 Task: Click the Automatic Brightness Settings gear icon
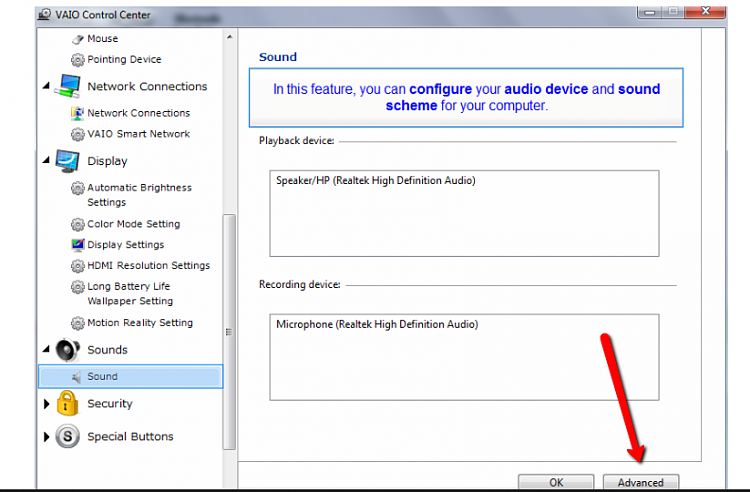(77, 188)
